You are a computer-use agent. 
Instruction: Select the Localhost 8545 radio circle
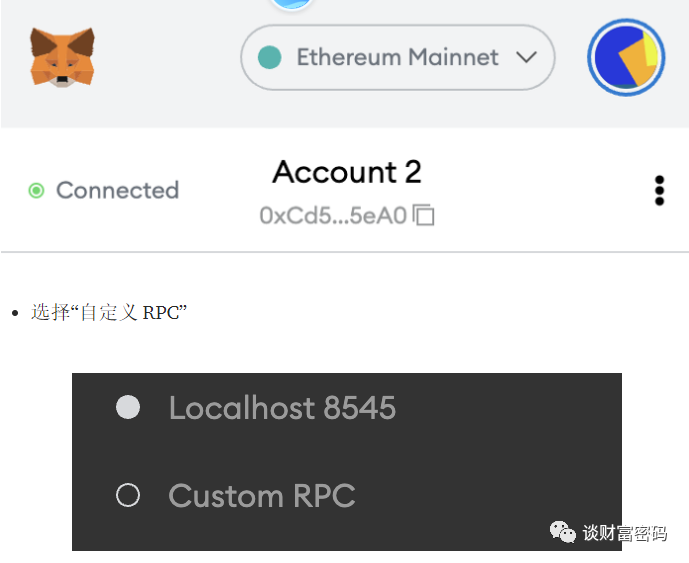pyautogui.click(x=128, y=407)
